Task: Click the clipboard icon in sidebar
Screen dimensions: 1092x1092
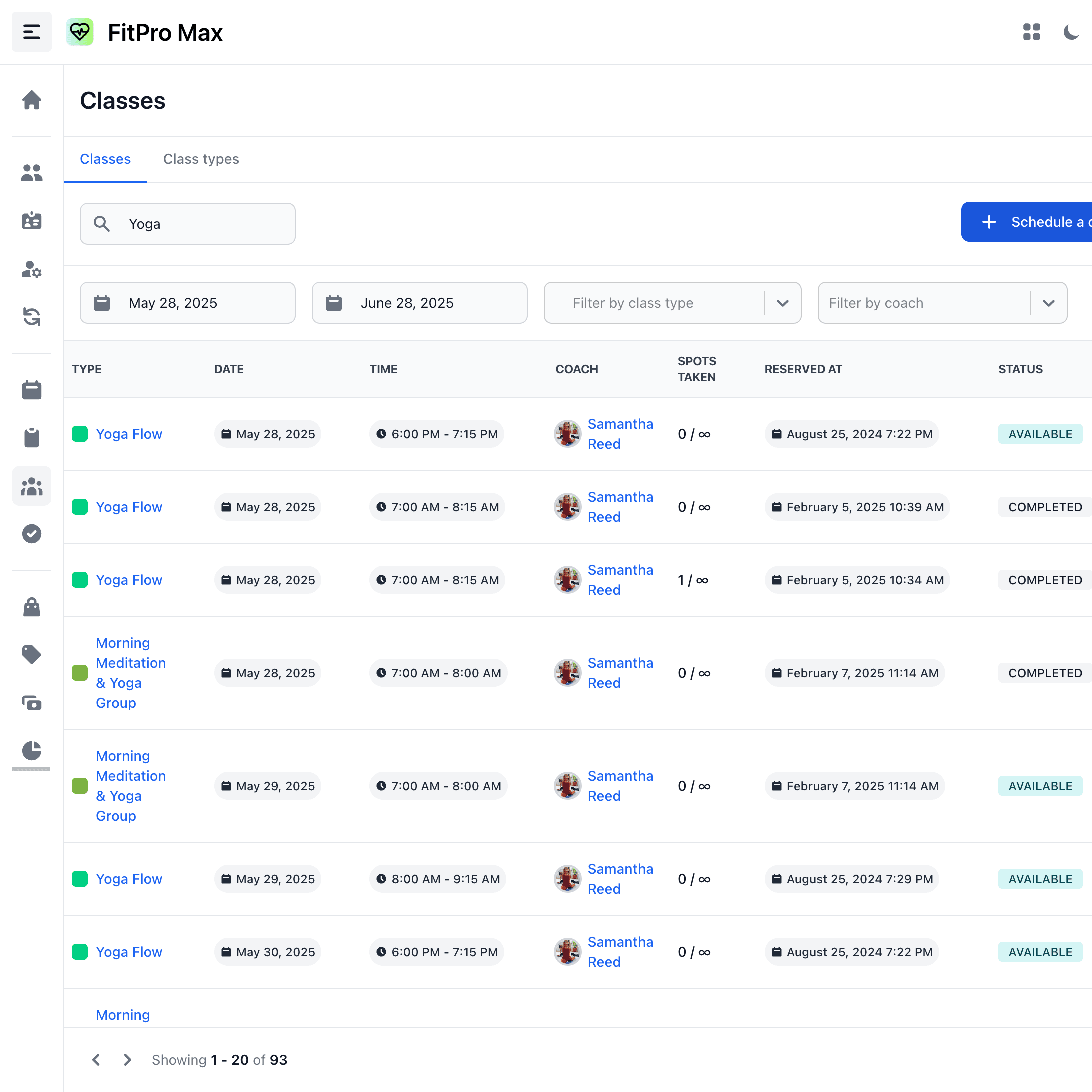Action: [x=31, y=438]
